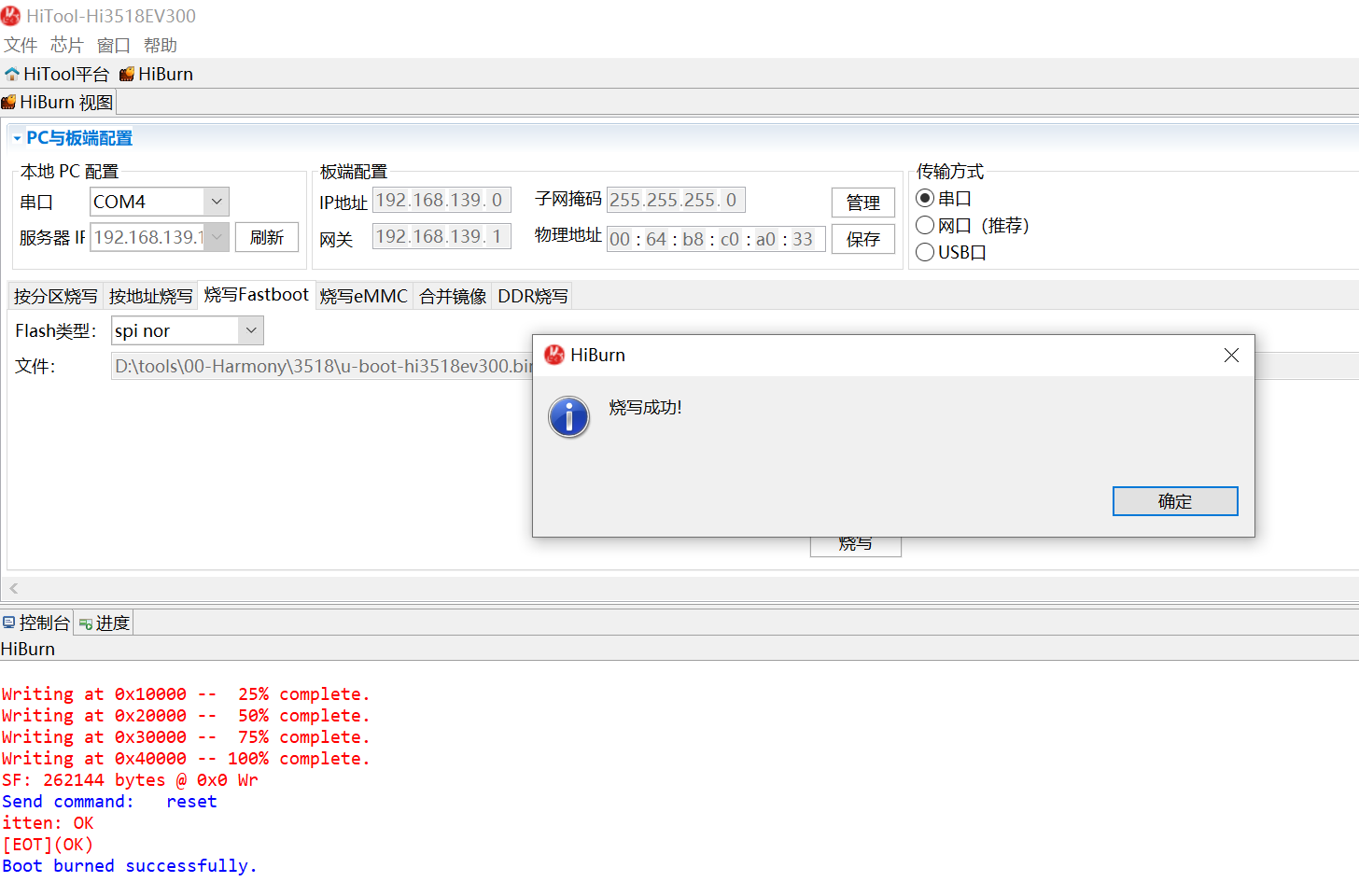Select the HiBurn 视图 tab icon
Viewport: 1359px width, 896px height.
coord(8,103)
